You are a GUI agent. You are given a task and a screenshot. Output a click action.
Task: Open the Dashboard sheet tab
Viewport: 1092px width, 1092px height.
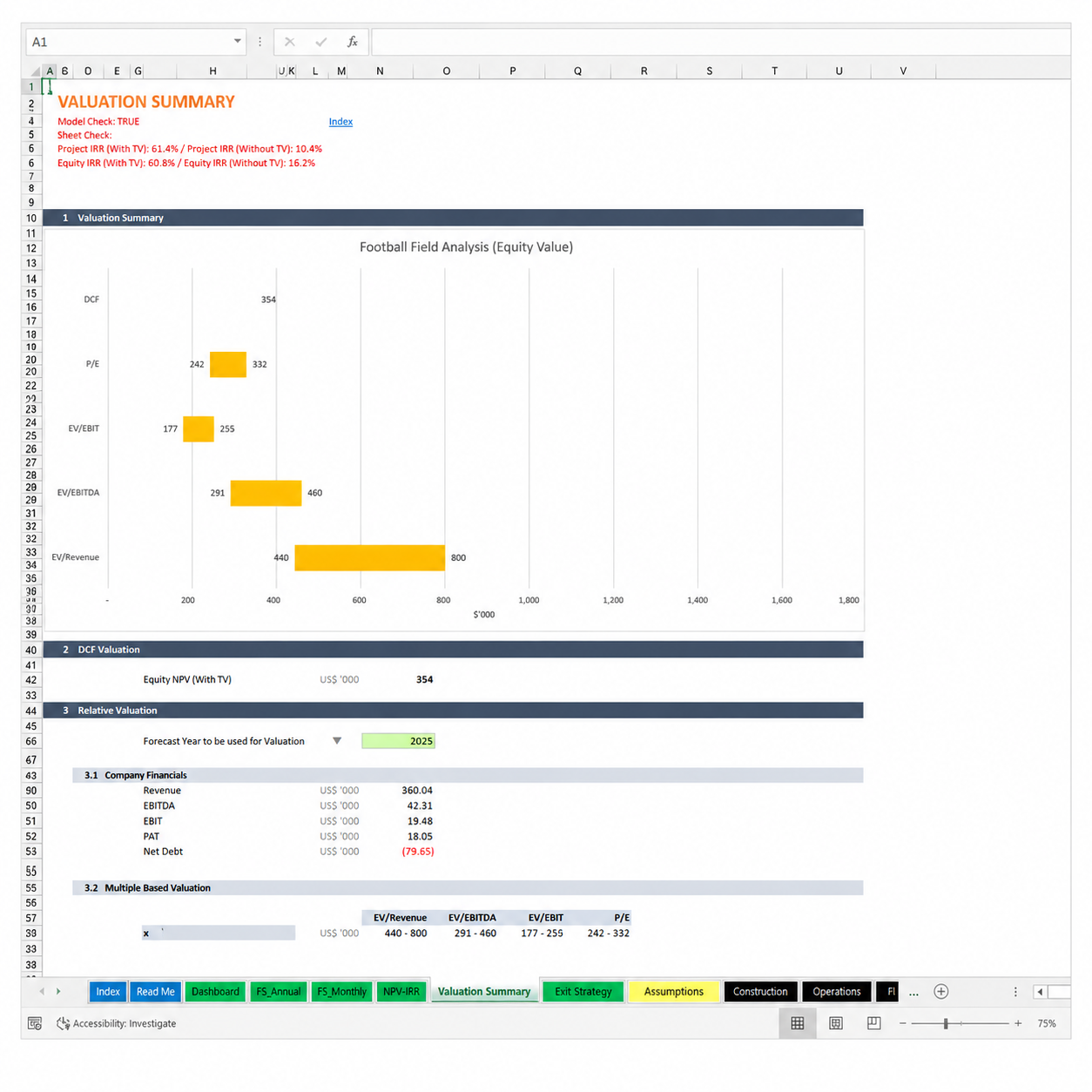[215, 992]
